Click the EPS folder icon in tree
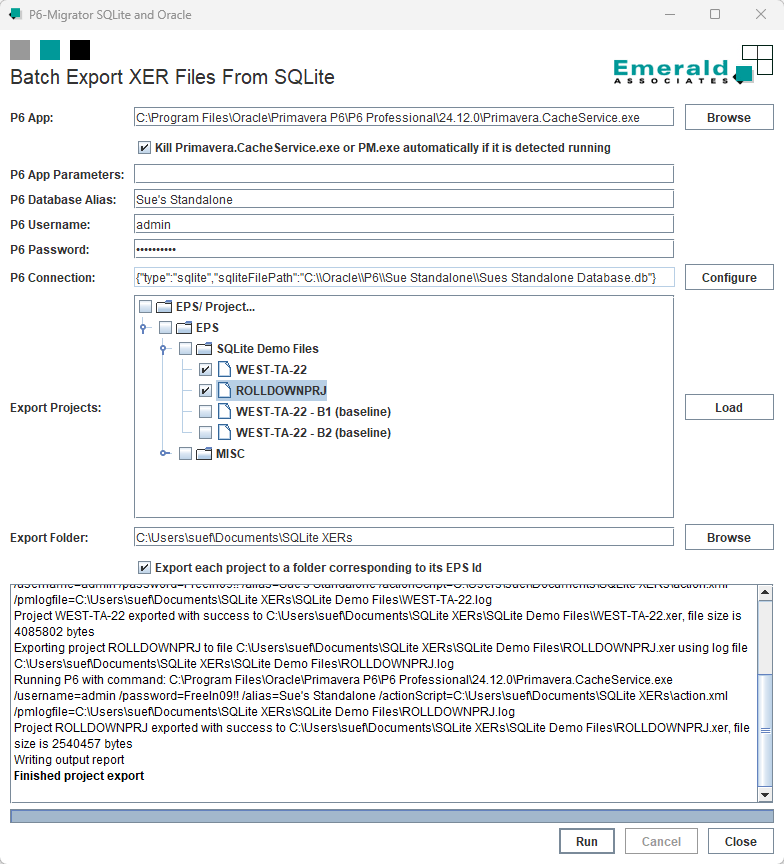This screenshot has height=864, width=784. pyautogui.click(x=183, y=328)
